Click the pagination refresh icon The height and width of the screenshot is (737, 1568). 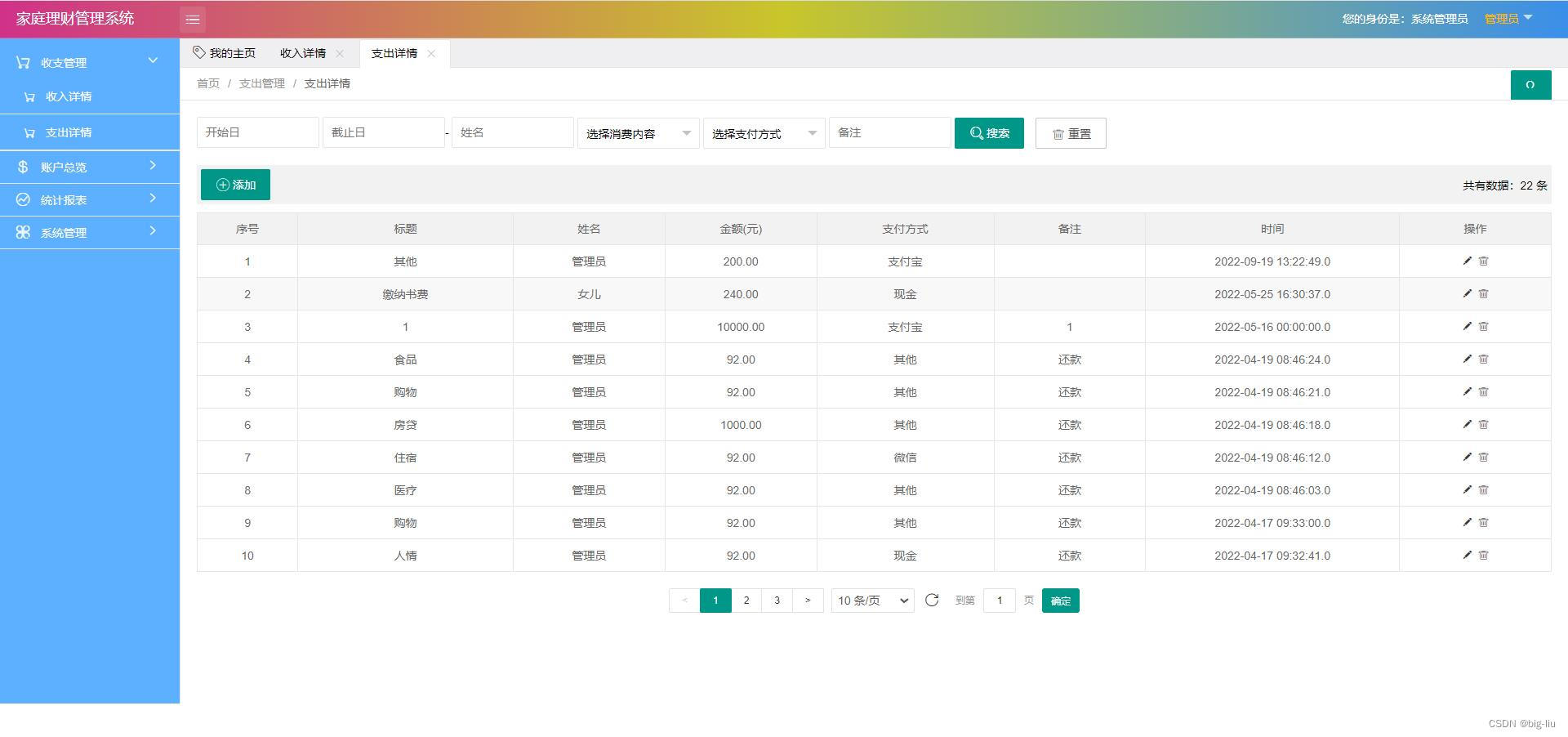tap(932, 600)
